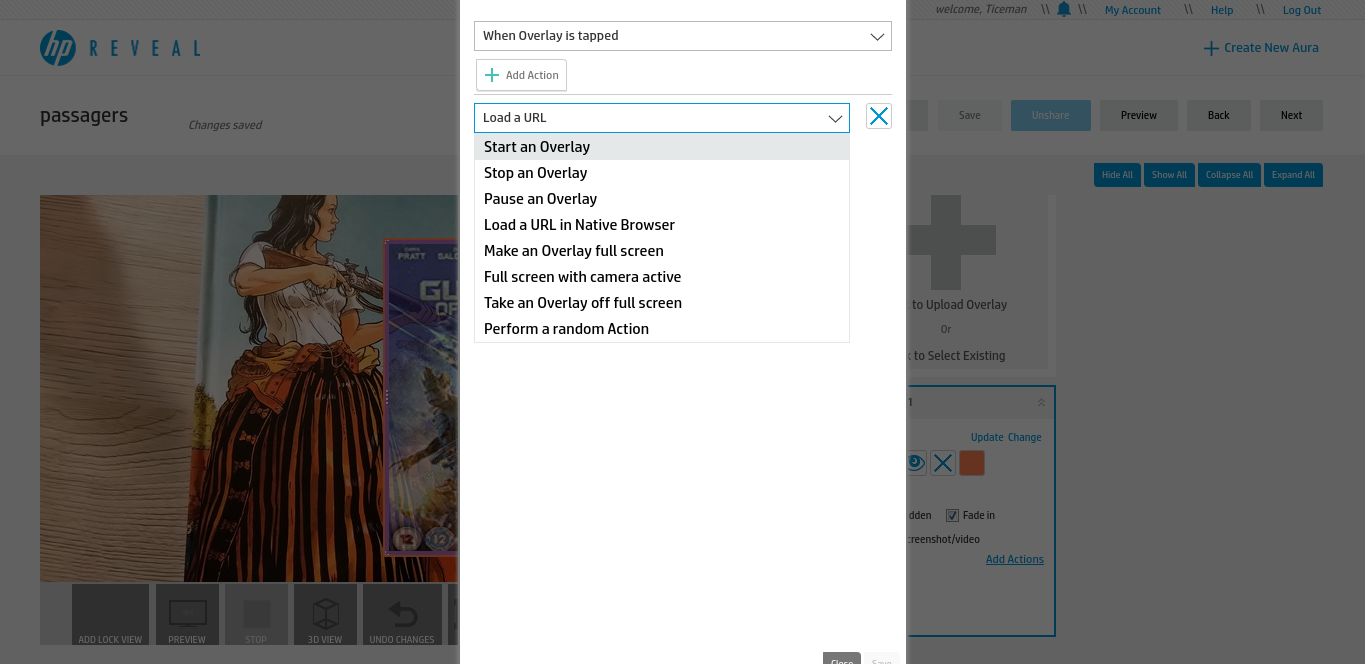1365x664 pixels.
Task: Click the passagers aura title
Action: (84, 116)
